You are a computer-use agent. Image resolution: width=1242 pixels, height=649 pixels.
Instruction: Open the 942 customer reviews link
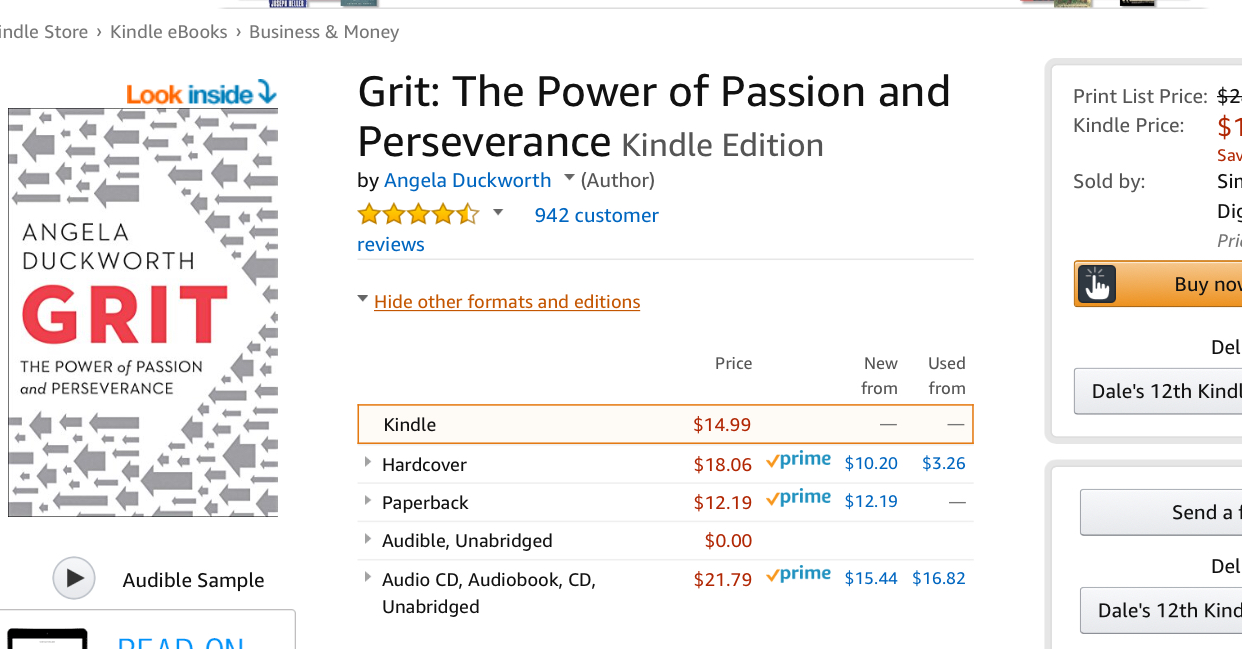pyautogui.click(x=596, y=215)
